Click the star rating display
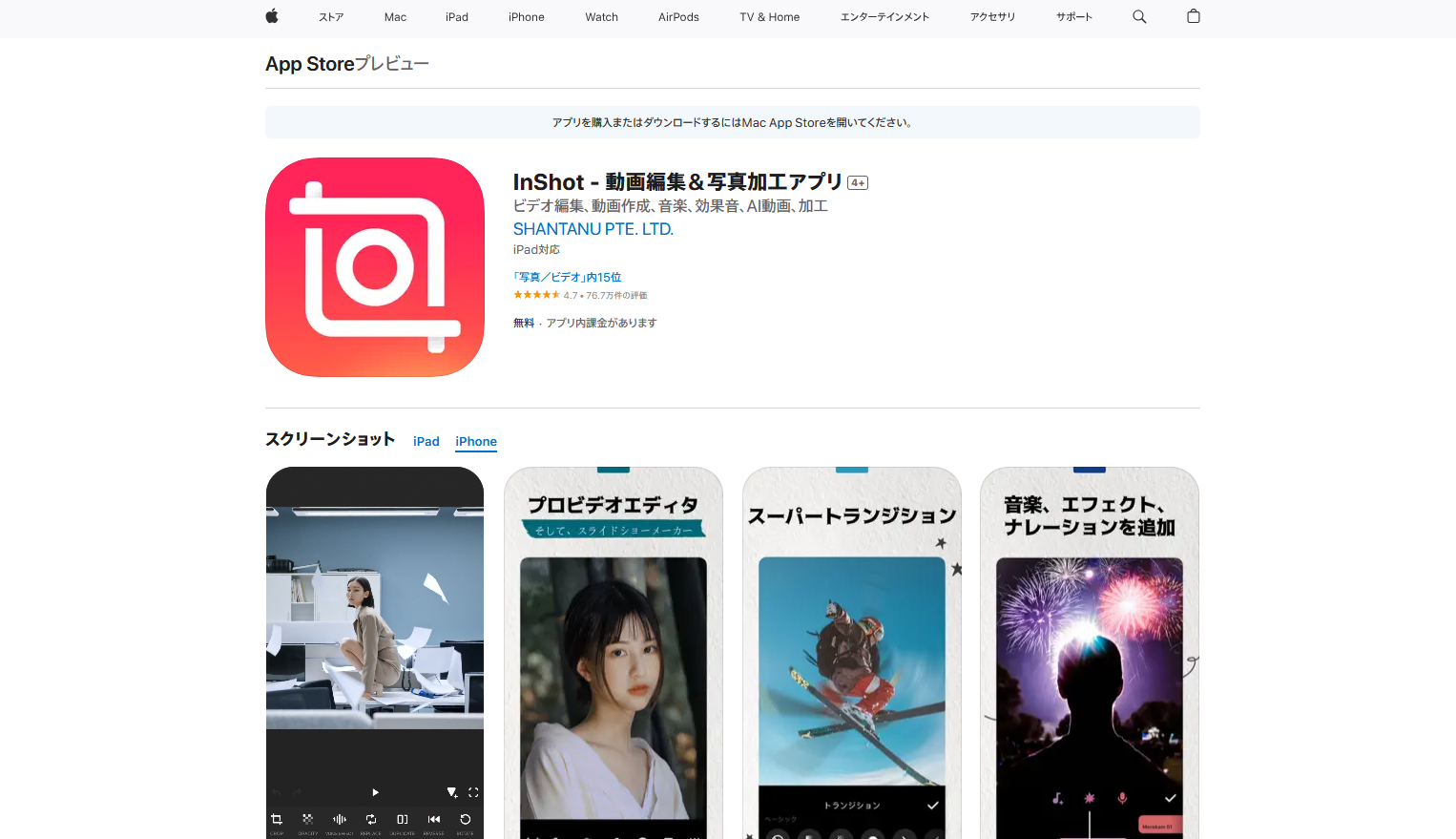The width and height of the screenshot is (1456, 839). [536, 295]
